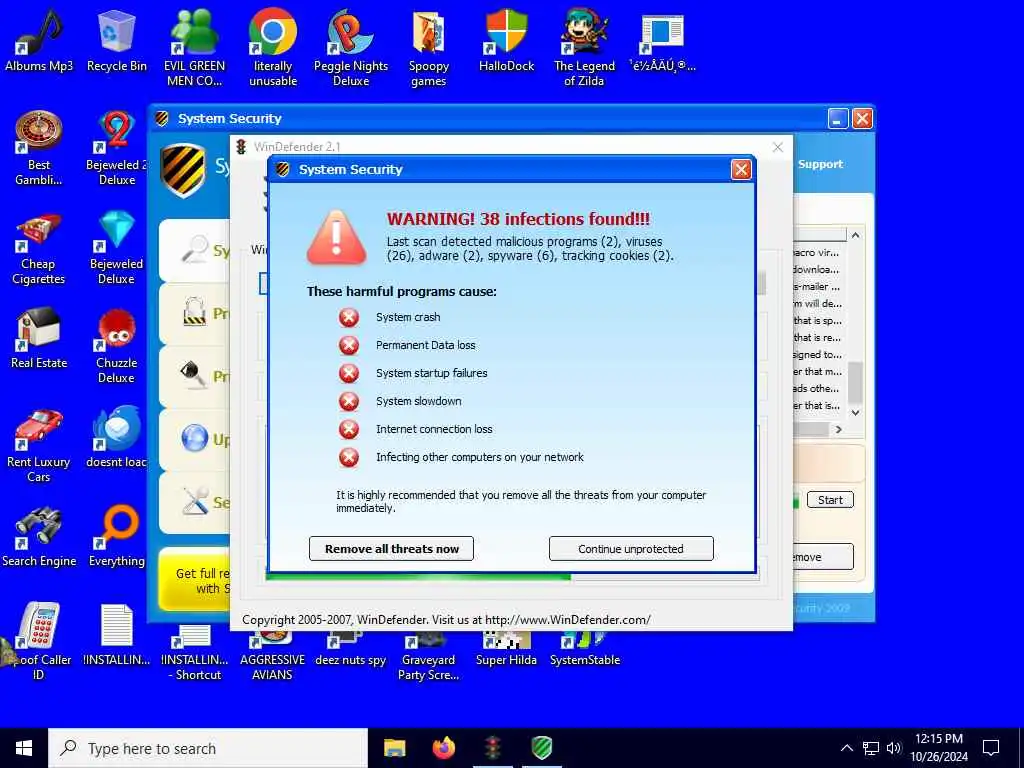Select the globe update sidebar tab
The image size is (1024, 768).
coord(195,440)
